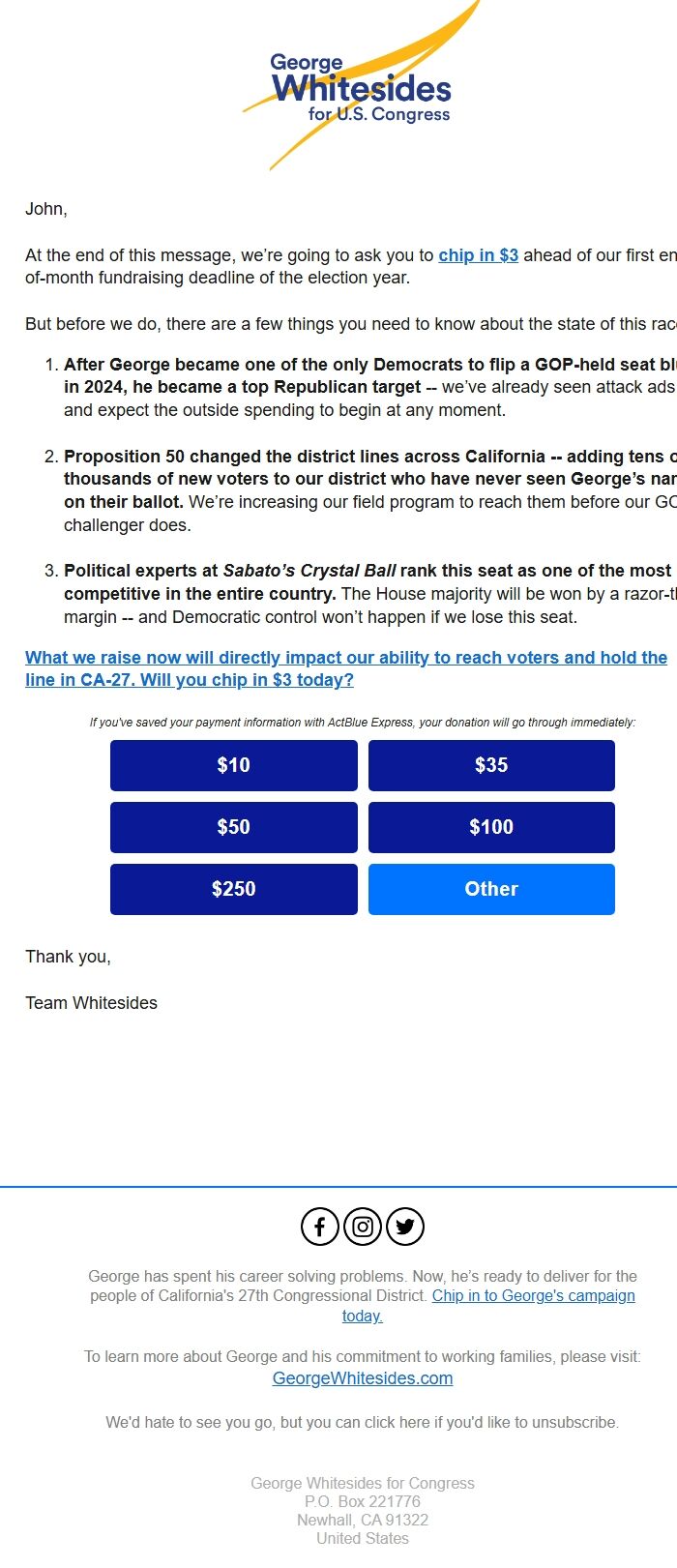Click the George Whitesides campaign logo
Image resolution: width=677 pixels, height=1568 pixels.
click(358, 82)
